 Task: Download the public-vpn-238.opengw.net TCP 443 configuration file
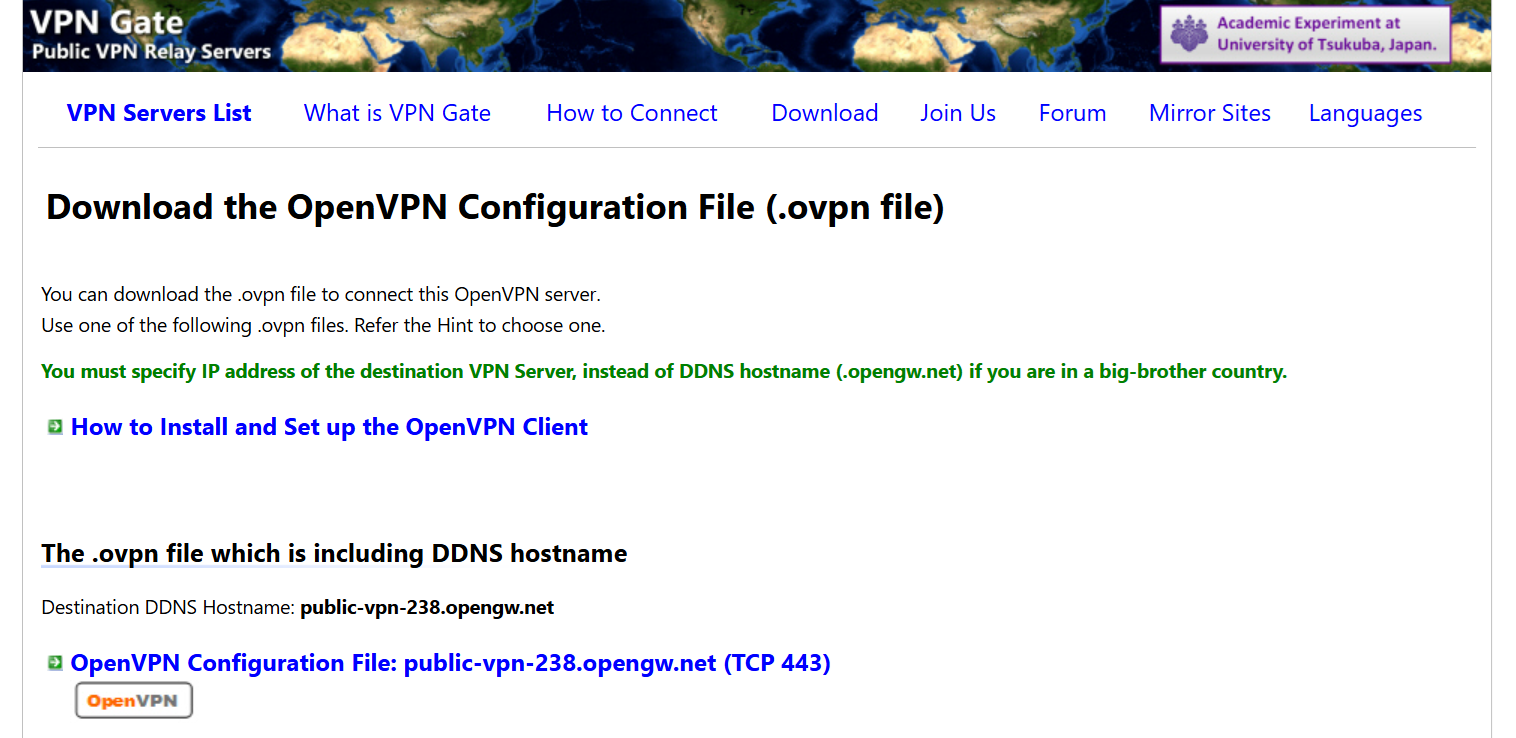(450, 662)
